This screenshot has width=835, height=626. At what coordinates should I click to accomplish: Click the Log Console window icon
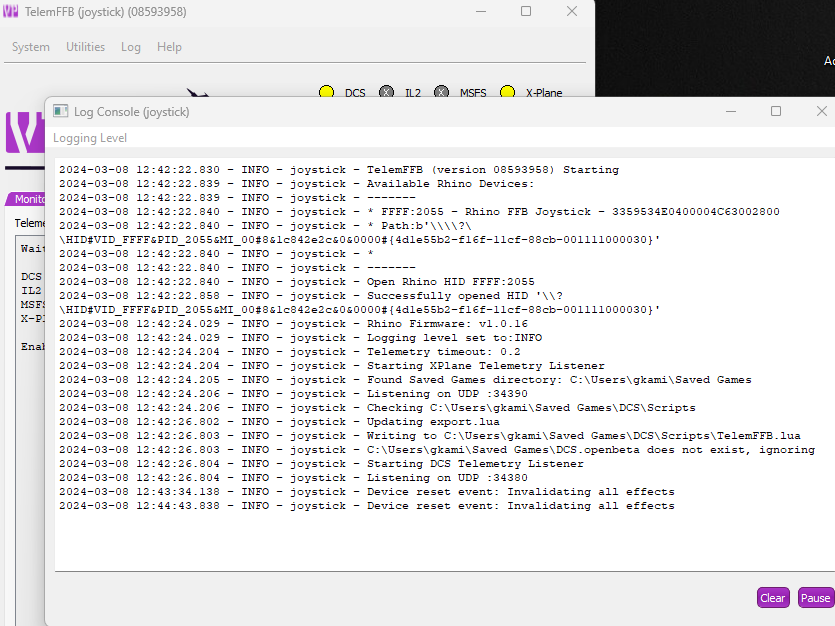(x=61, y=111)
